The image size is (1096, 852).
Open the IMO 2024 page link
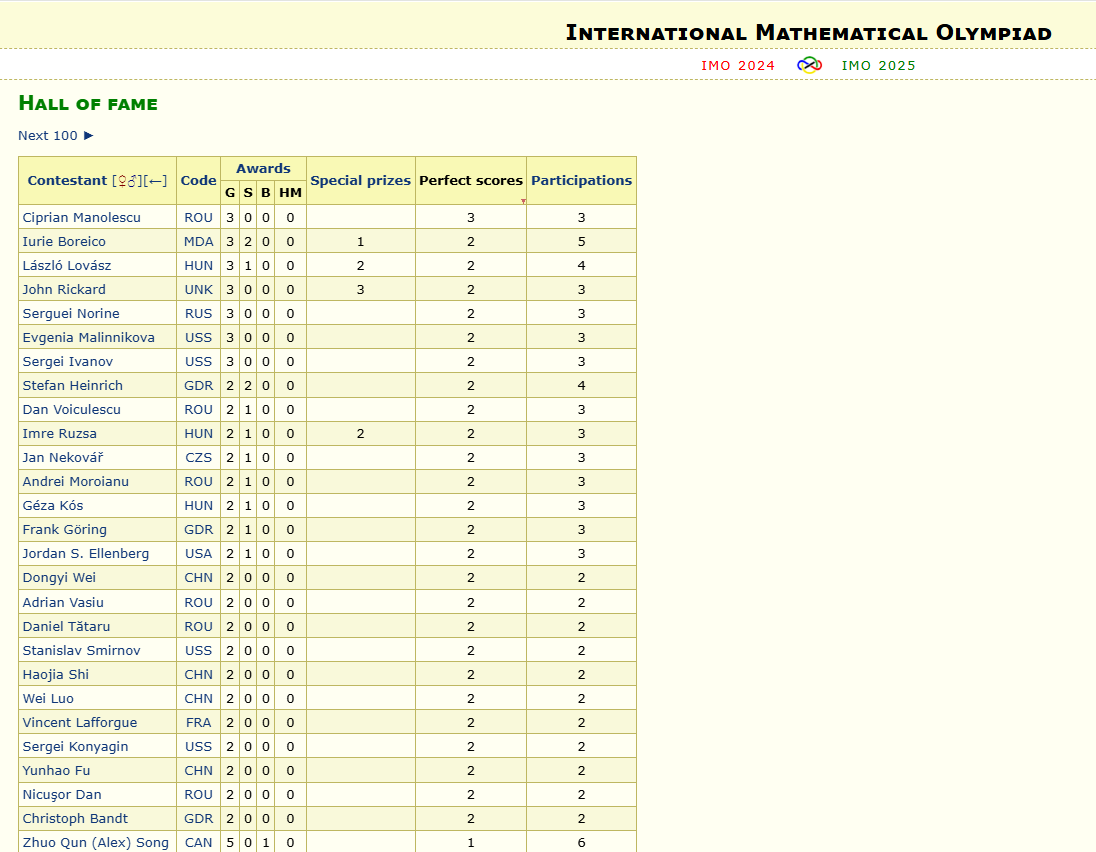738,65
